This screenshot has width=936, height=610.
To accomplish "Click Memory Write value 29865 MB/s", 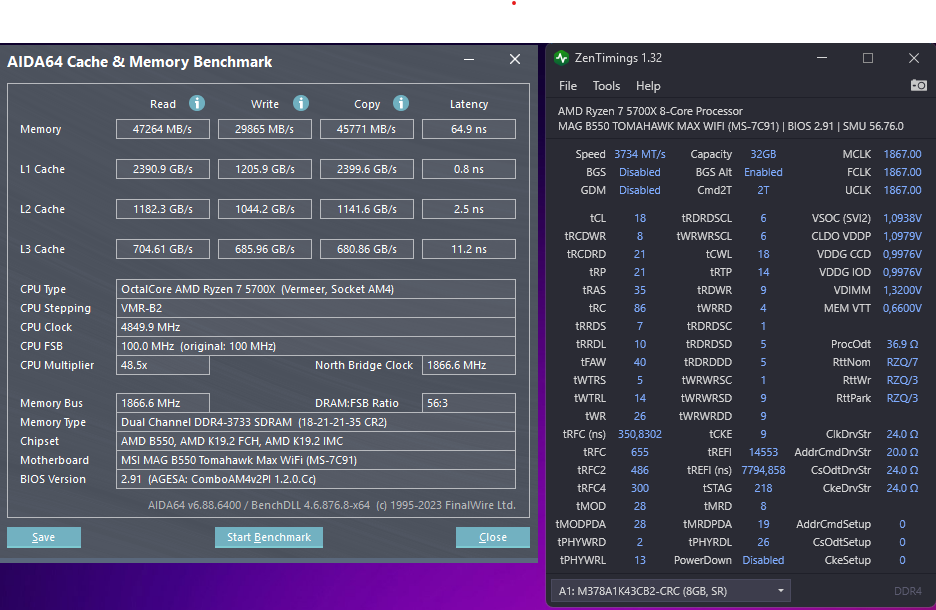I will click(264, 129).
